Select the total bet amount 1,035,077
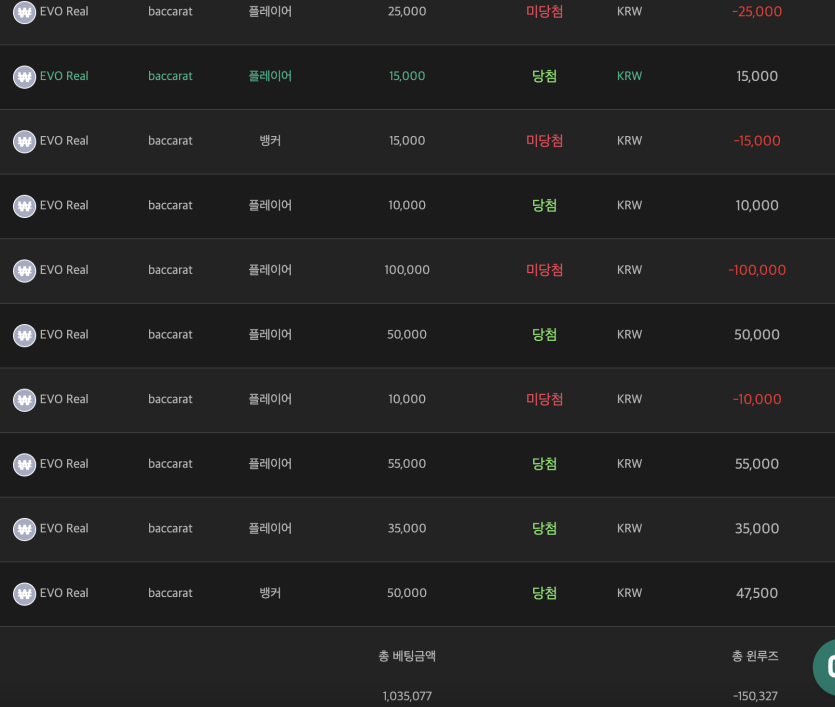 [407, 696]
